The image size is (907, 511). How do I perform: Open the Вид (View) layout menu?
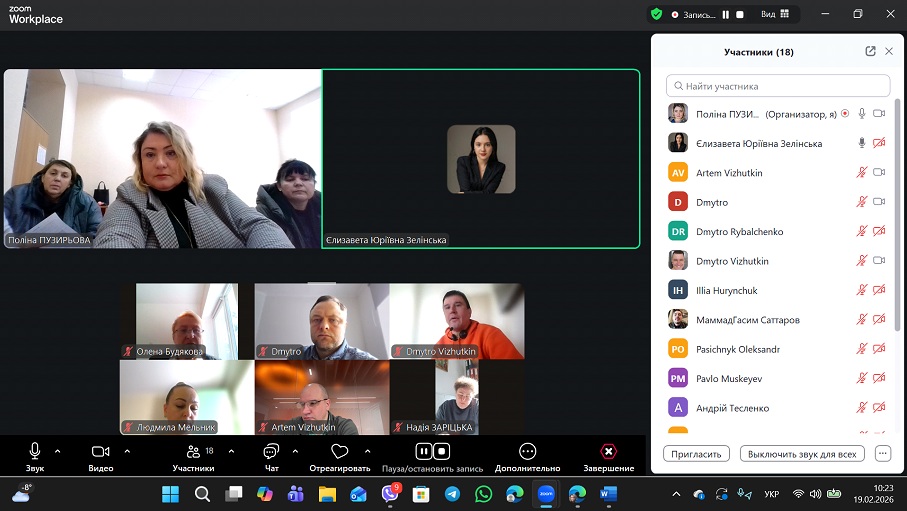[775, 14]
